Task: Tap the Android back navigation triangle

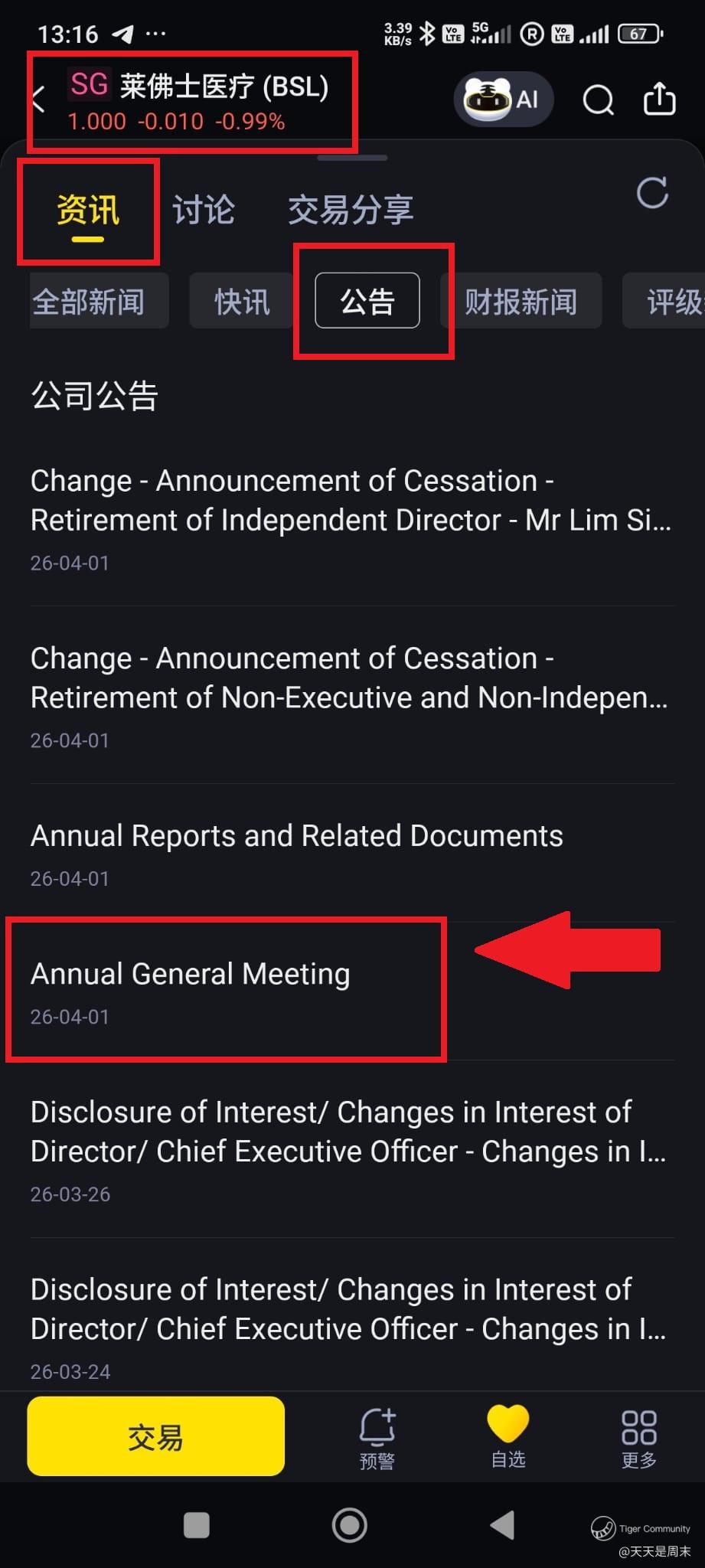Action: coord(502,1525)
